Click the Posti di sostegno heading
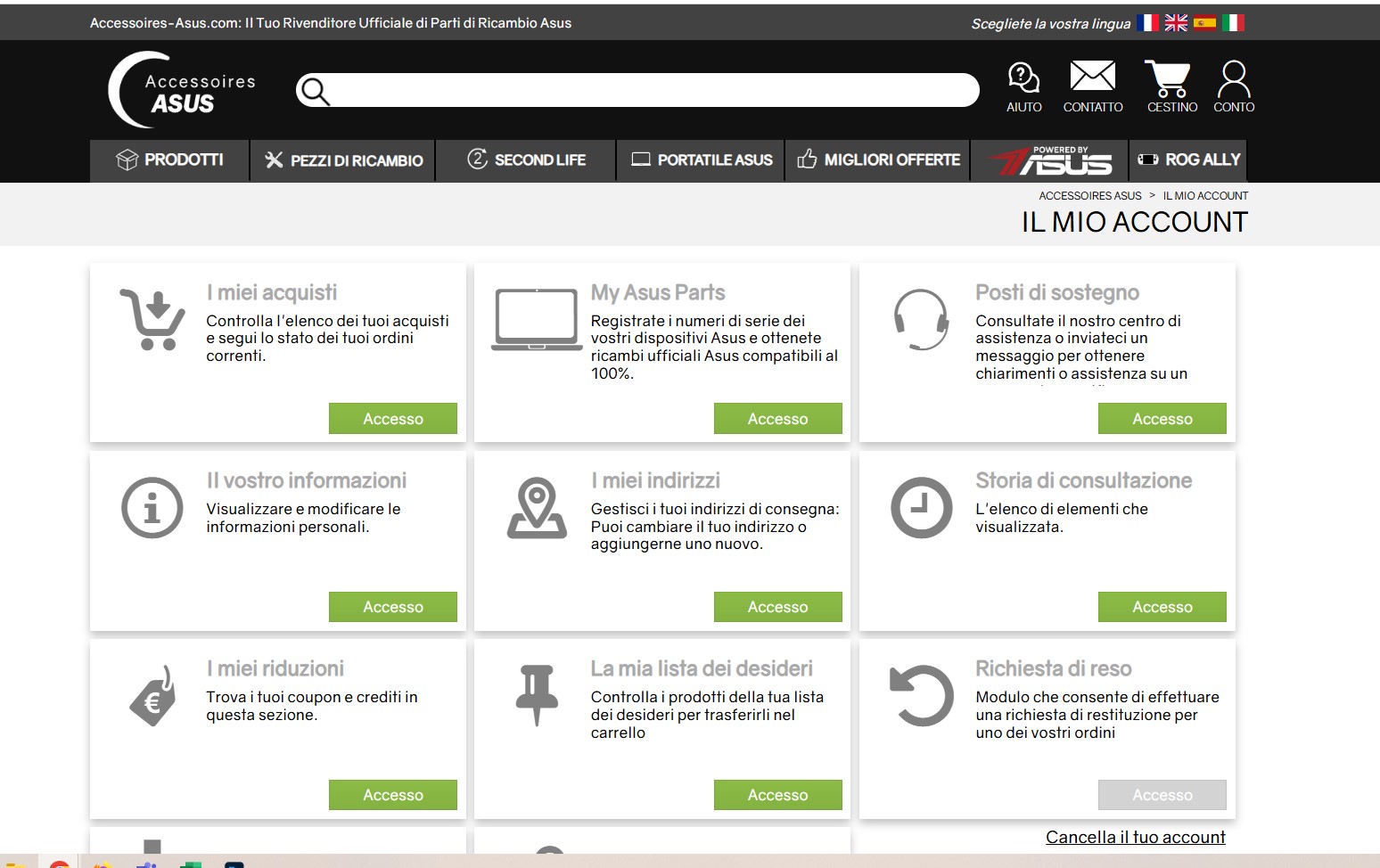Viewport: 1380px width, 868px height. (x=1057, y=292)
